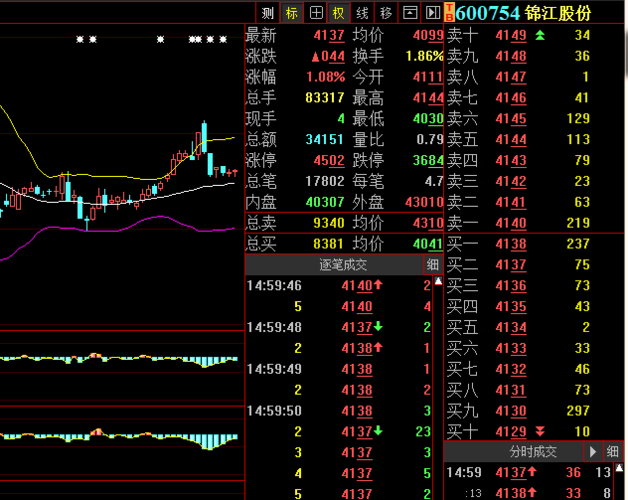Click the 14:59:48 tick trade row
This screenshot has width=628, height=500.
pyautogui.click(x=339, y=327)
